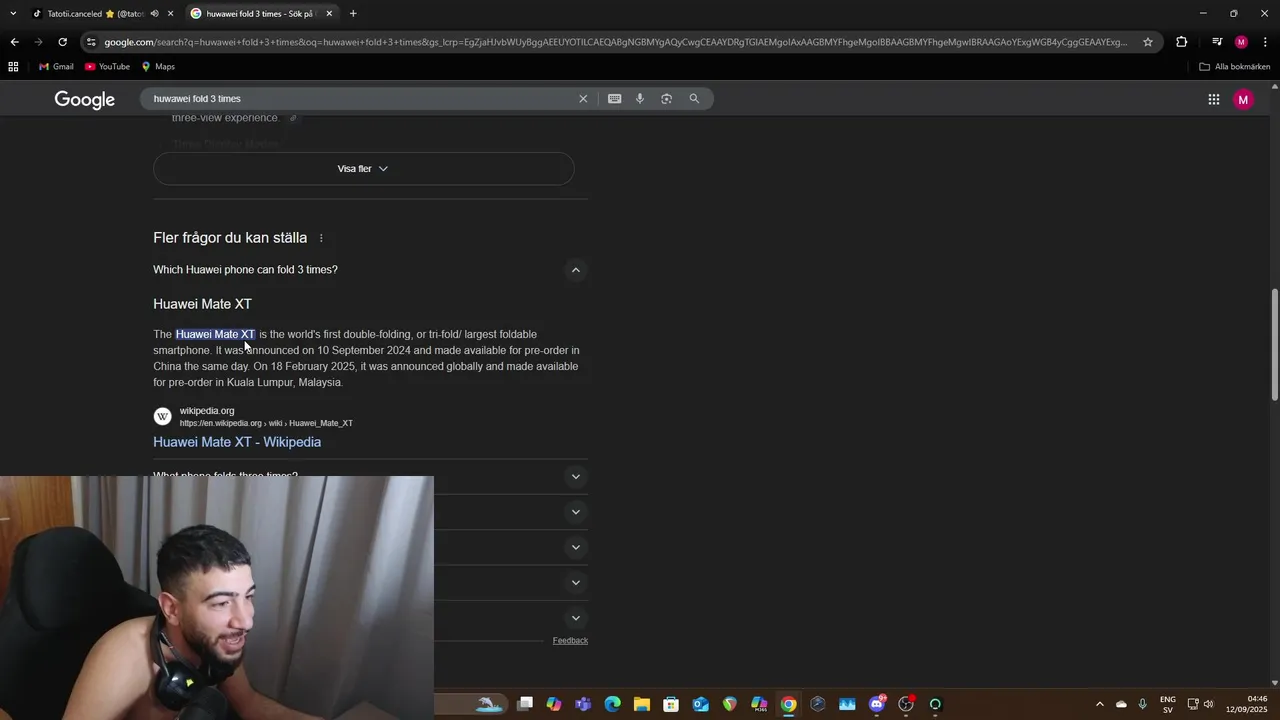Bookmark this page with the star icon
1280x720 pixels.
click(x=1148, y=42)
